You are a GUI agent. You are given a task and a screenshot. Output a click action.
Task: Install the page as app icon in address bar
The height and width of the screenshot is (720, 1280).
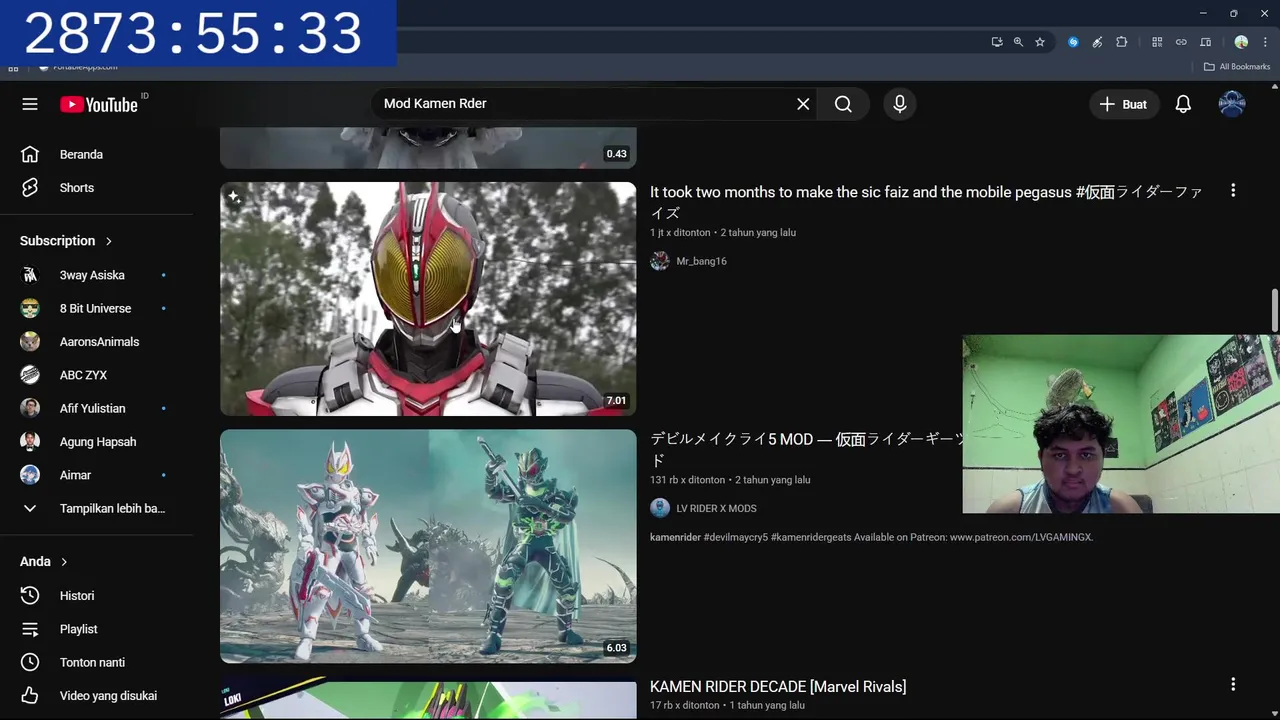[x=997, y=42]
